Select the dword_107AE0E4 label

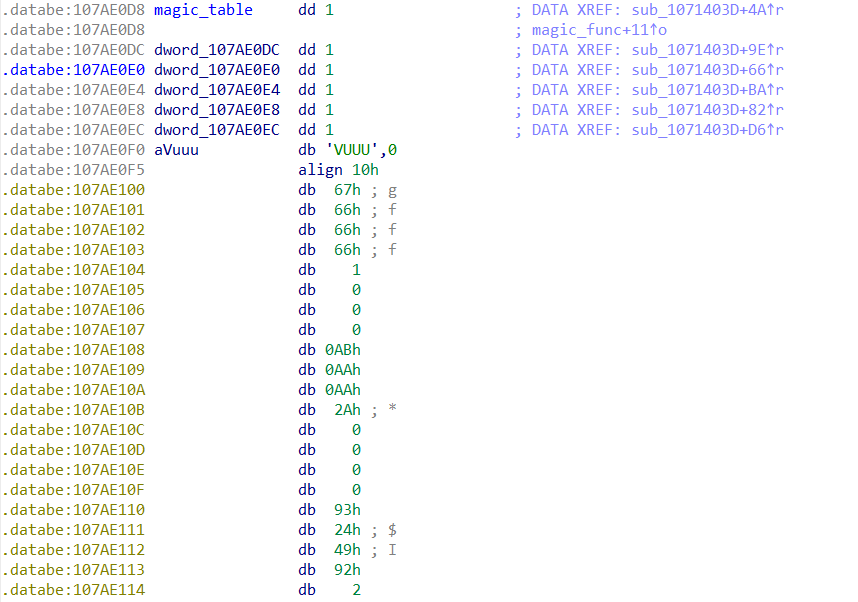coord(216,90)
